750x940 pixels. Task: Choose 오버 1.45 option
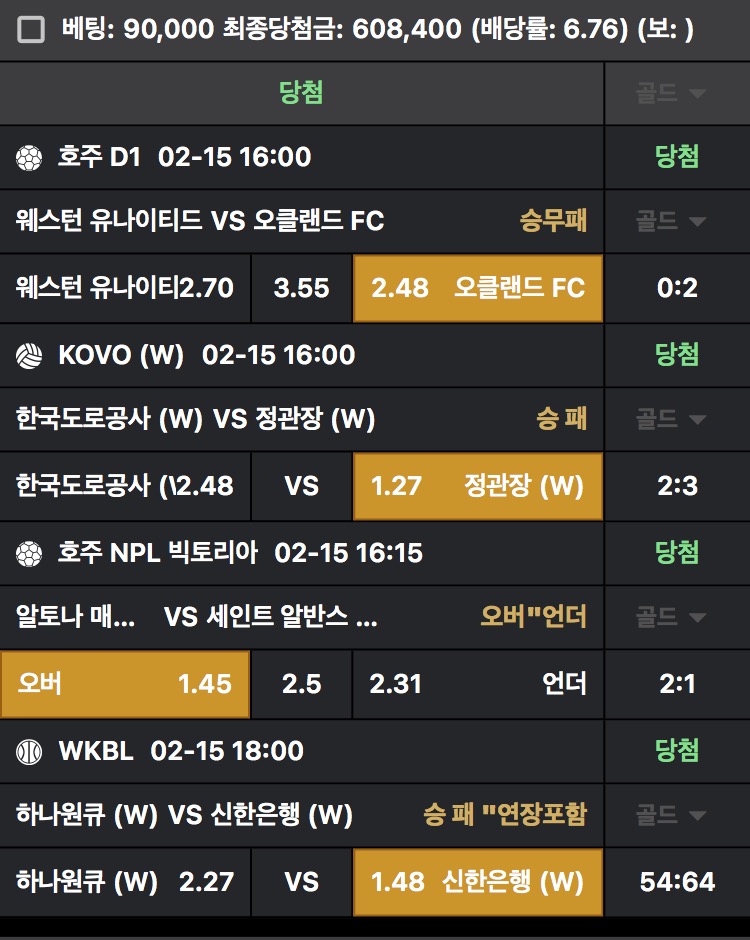click(x=125, y=684)
